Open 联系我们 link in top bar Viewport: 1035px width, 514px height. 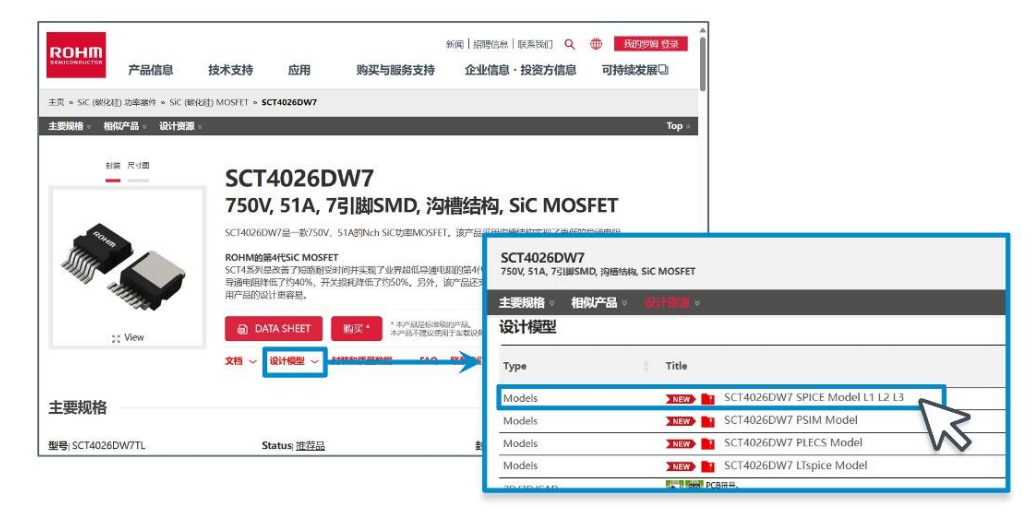pyautogui.click(x=535, y=44)
